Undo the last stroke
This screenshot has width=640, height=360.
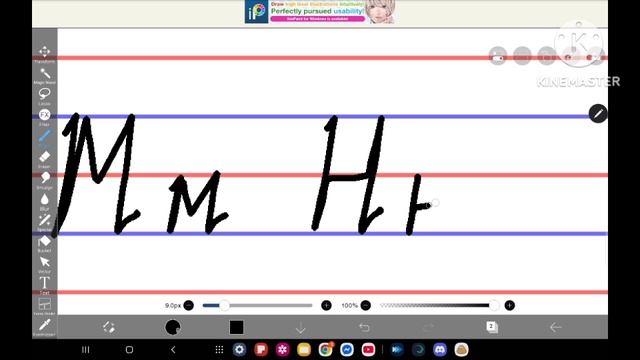[364, 327]
